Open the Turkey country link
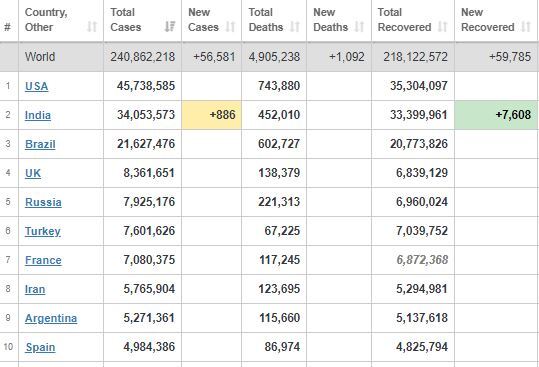This screenshot has width=539, height=367. [x=43, y=231]
